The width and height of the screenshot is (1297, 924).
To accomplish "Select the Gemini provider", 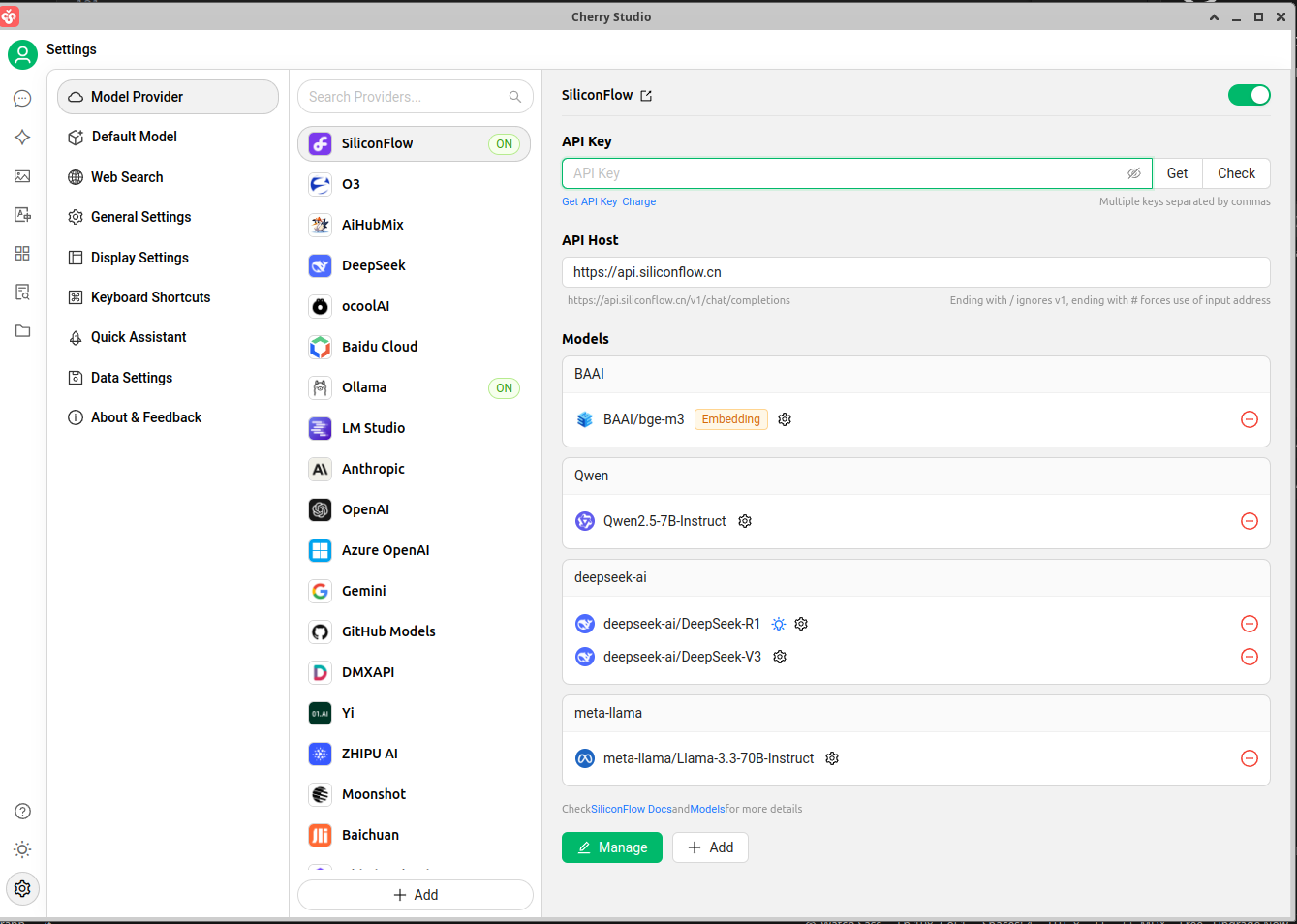I will (x=415, y=591).
